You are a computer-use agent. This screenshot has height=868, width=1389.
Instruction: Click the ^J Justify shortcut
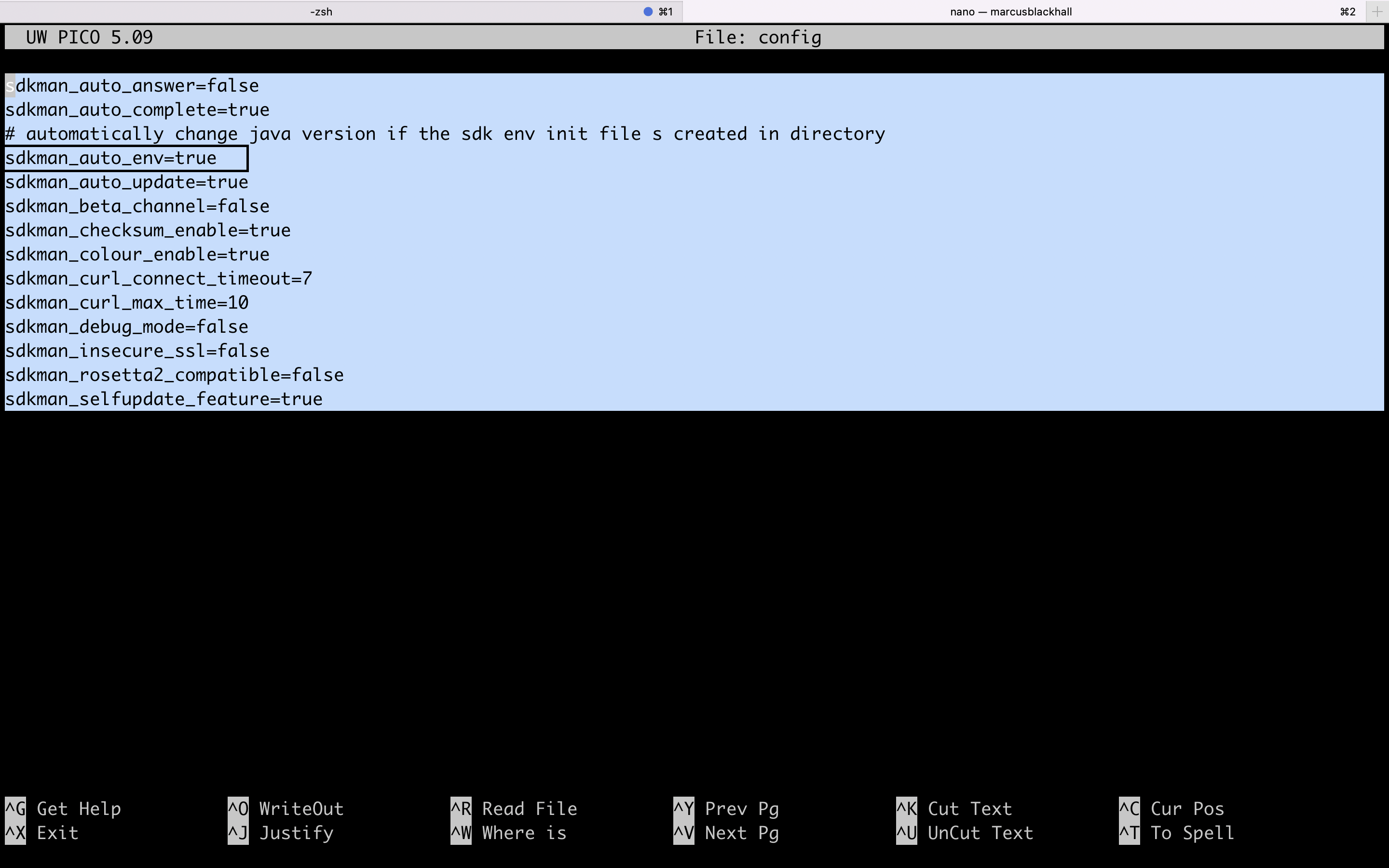click(x=281, y=832)
